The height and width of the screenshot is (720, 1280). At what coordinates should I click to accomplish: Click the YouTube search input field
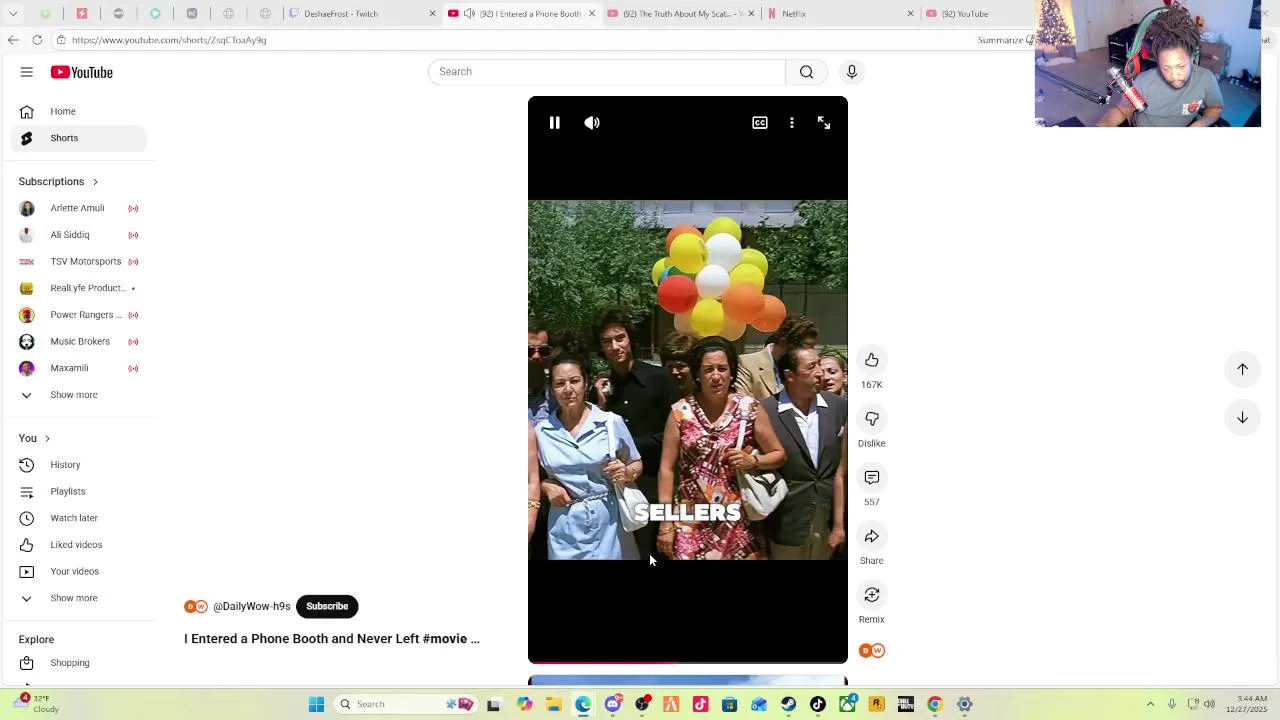coord(607,72)
